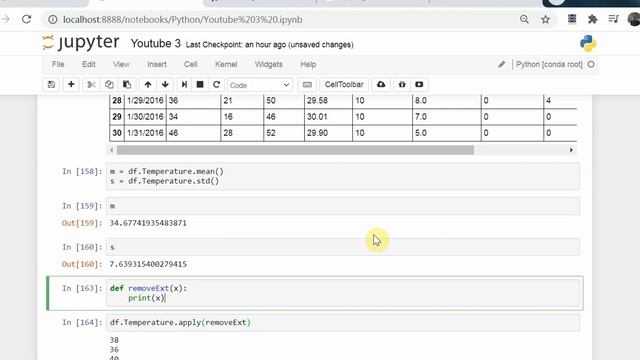Click the Python logo icon
640x360 pixels.
[x=588, y=43]
